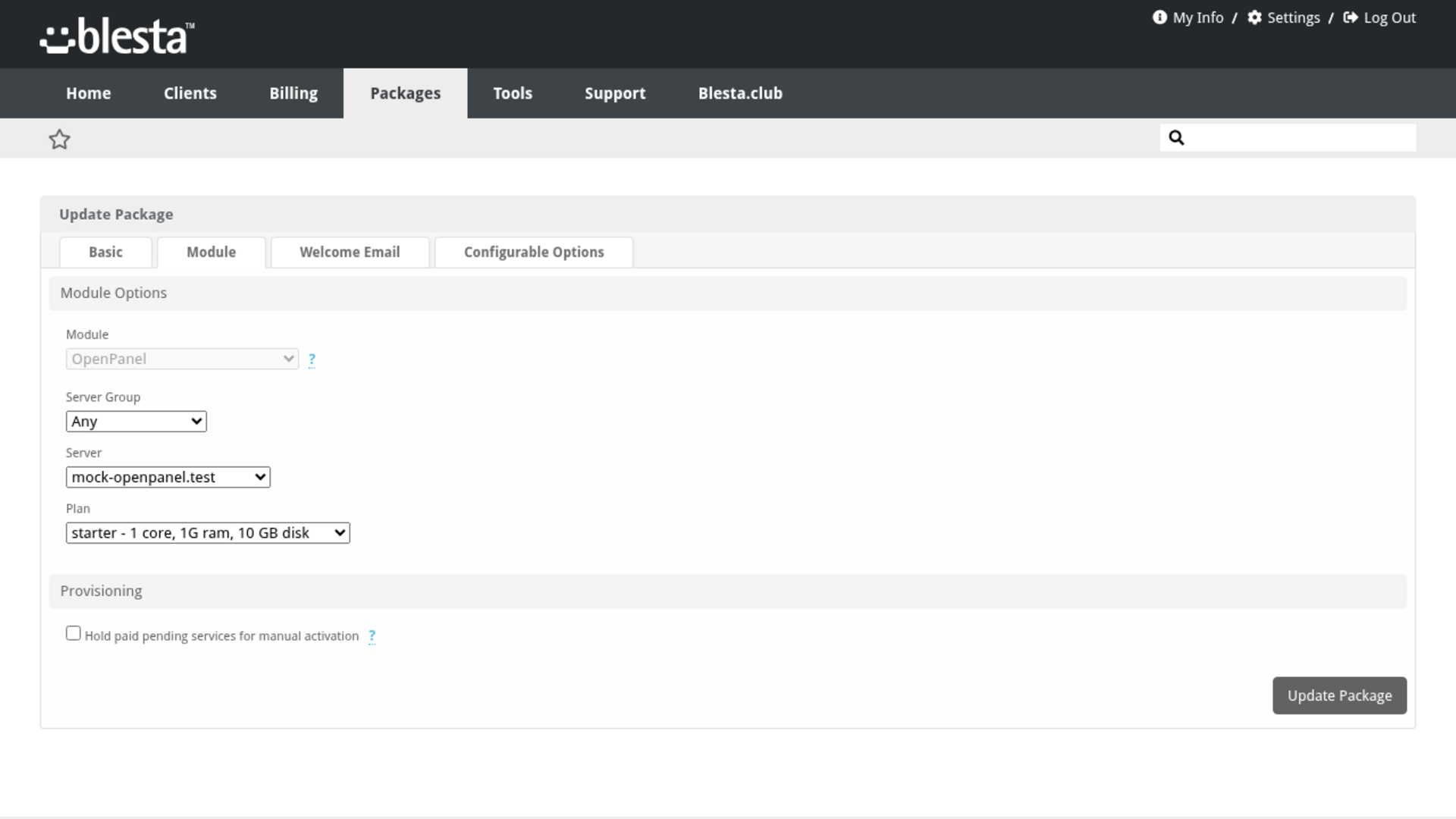Select the Module tab

[x=212, y=253]
